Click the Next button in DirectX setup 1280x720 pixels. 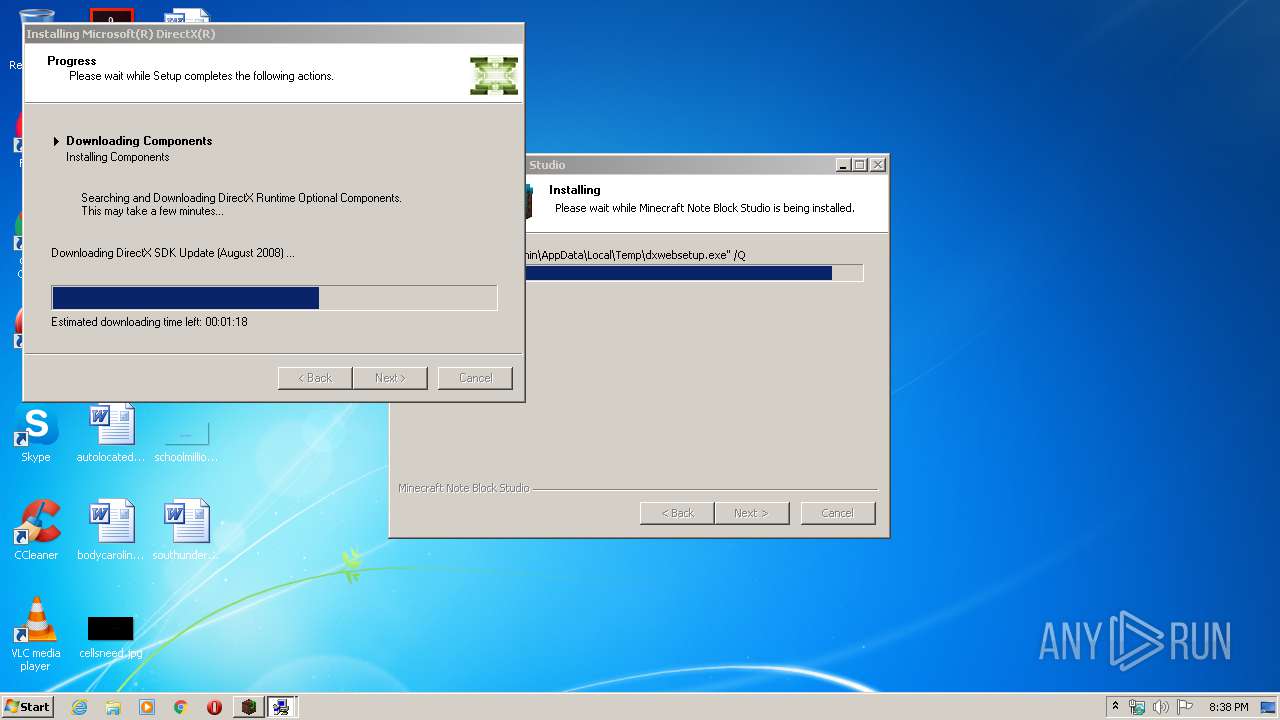click(390, 378)
